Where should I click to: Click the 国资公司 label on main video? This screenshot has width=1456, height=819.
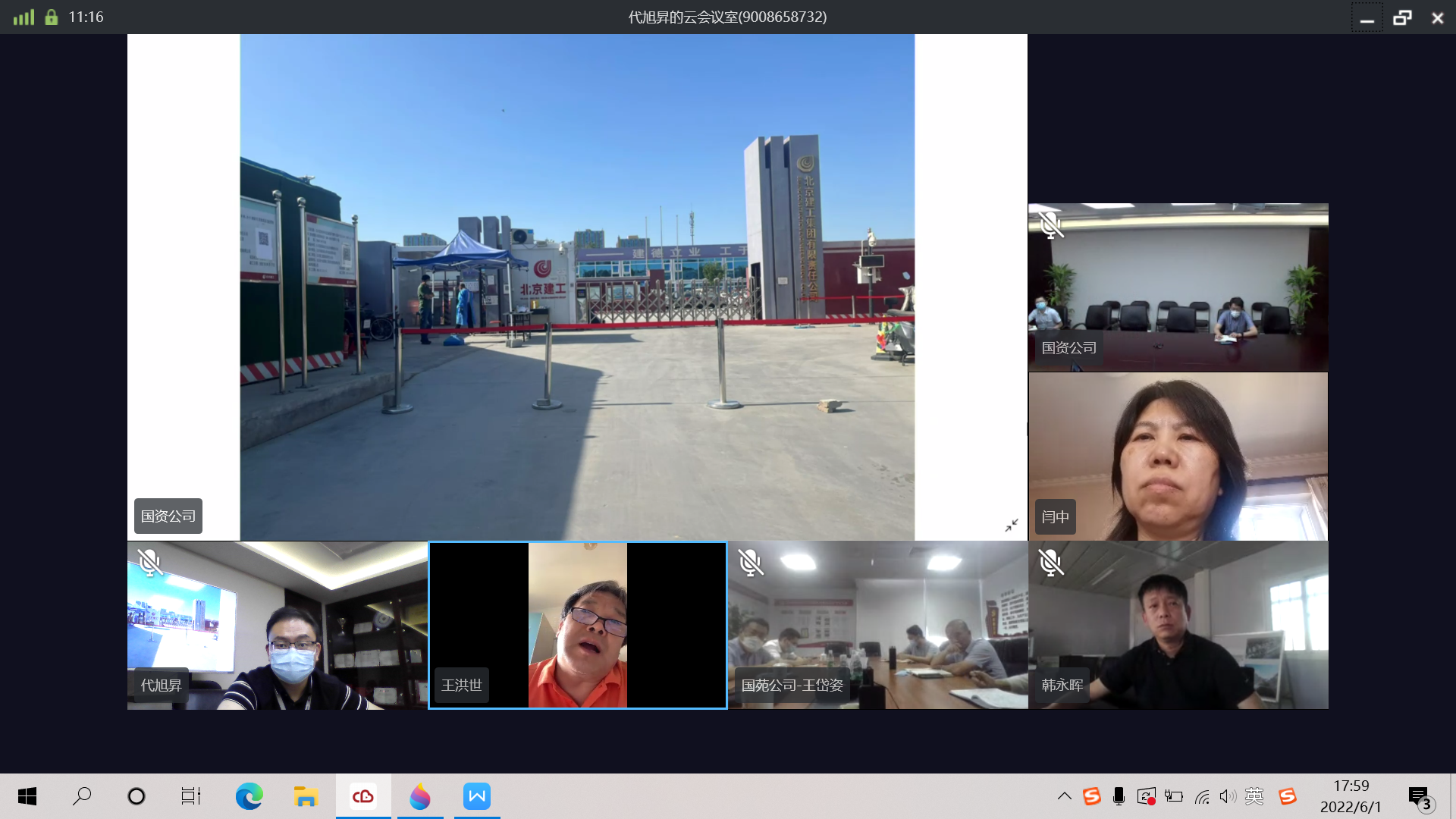[x=168, y=516]
